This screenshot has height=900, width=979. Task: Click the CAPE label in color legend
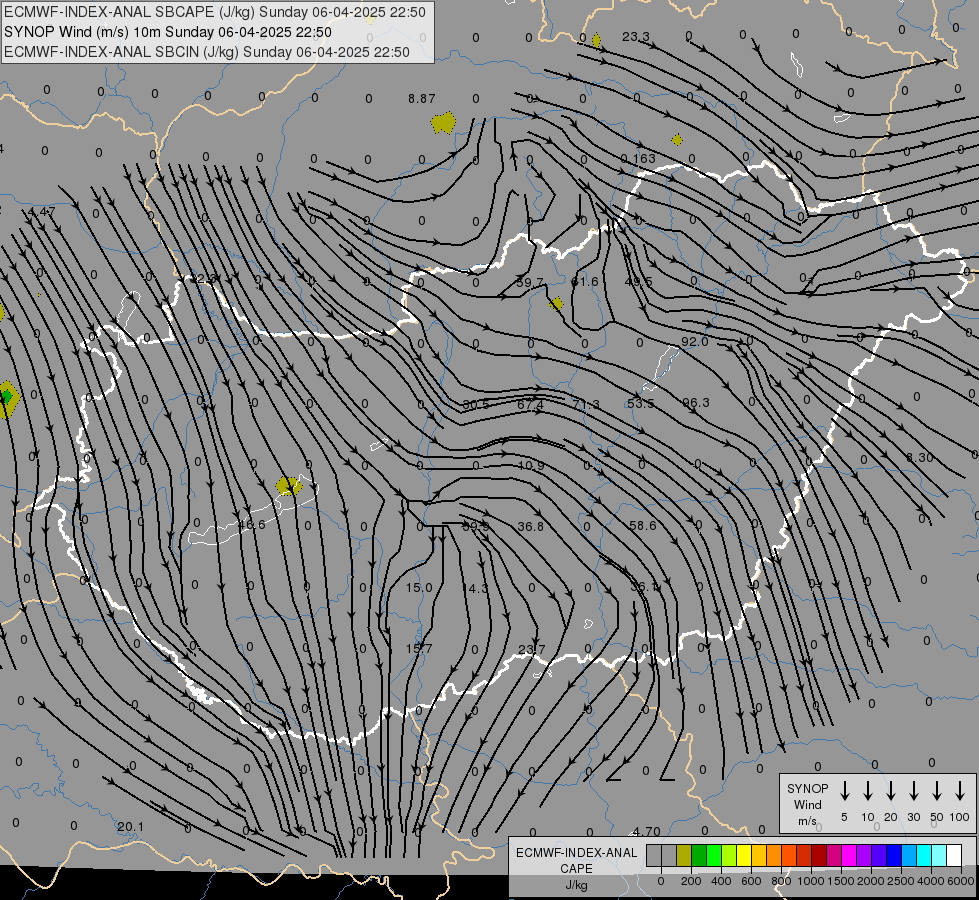[576, 869]
